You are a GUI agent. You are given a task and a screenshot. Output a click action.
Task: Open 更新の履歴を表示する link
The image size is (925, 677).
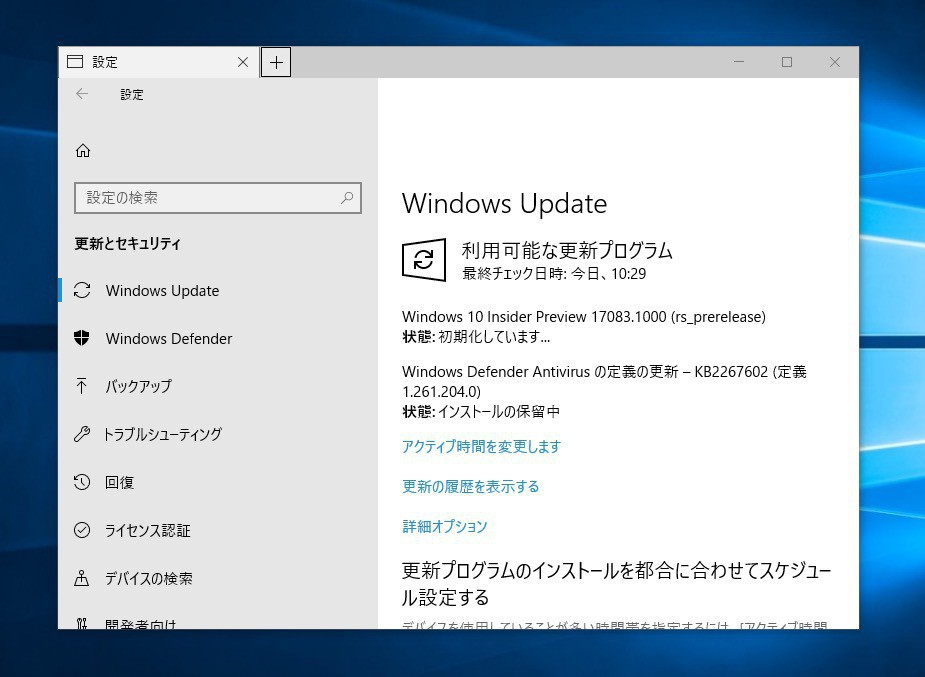click(x=470, y=487)
